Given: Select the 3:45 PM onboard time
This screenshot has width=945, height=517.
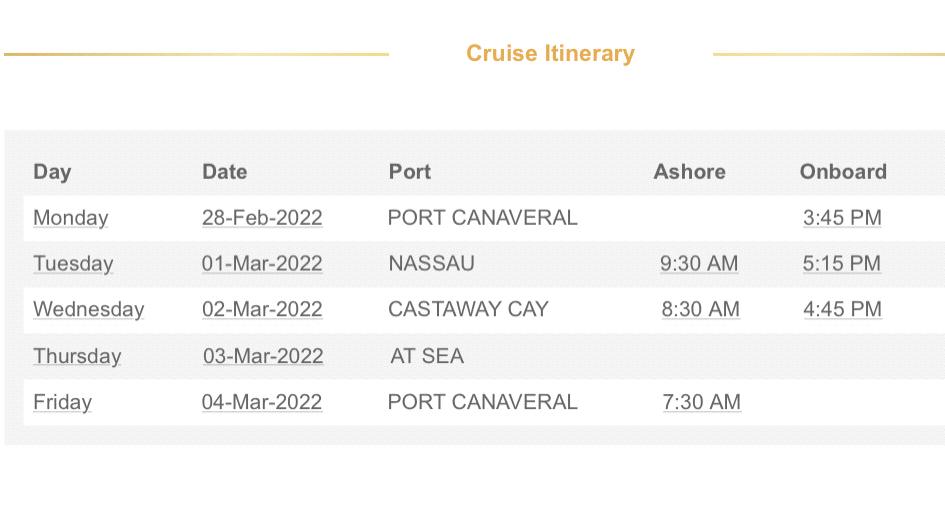Looking at the screenshot, I should pyautogui.click(x=842, y=218).
